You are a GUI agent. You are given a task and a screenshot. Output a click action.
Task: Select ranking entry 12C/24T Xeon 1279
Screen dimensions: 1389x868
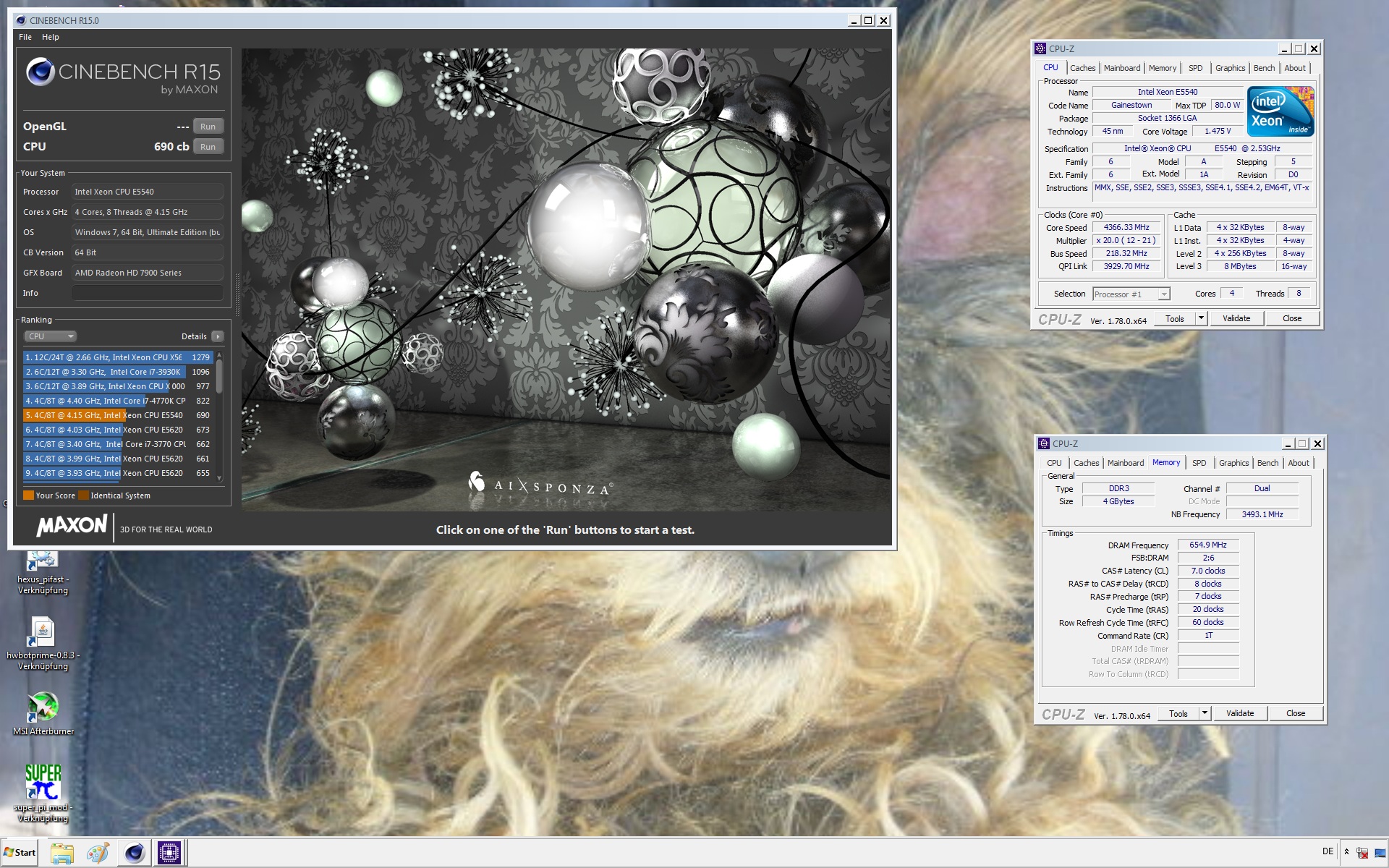tap(118, 357)
